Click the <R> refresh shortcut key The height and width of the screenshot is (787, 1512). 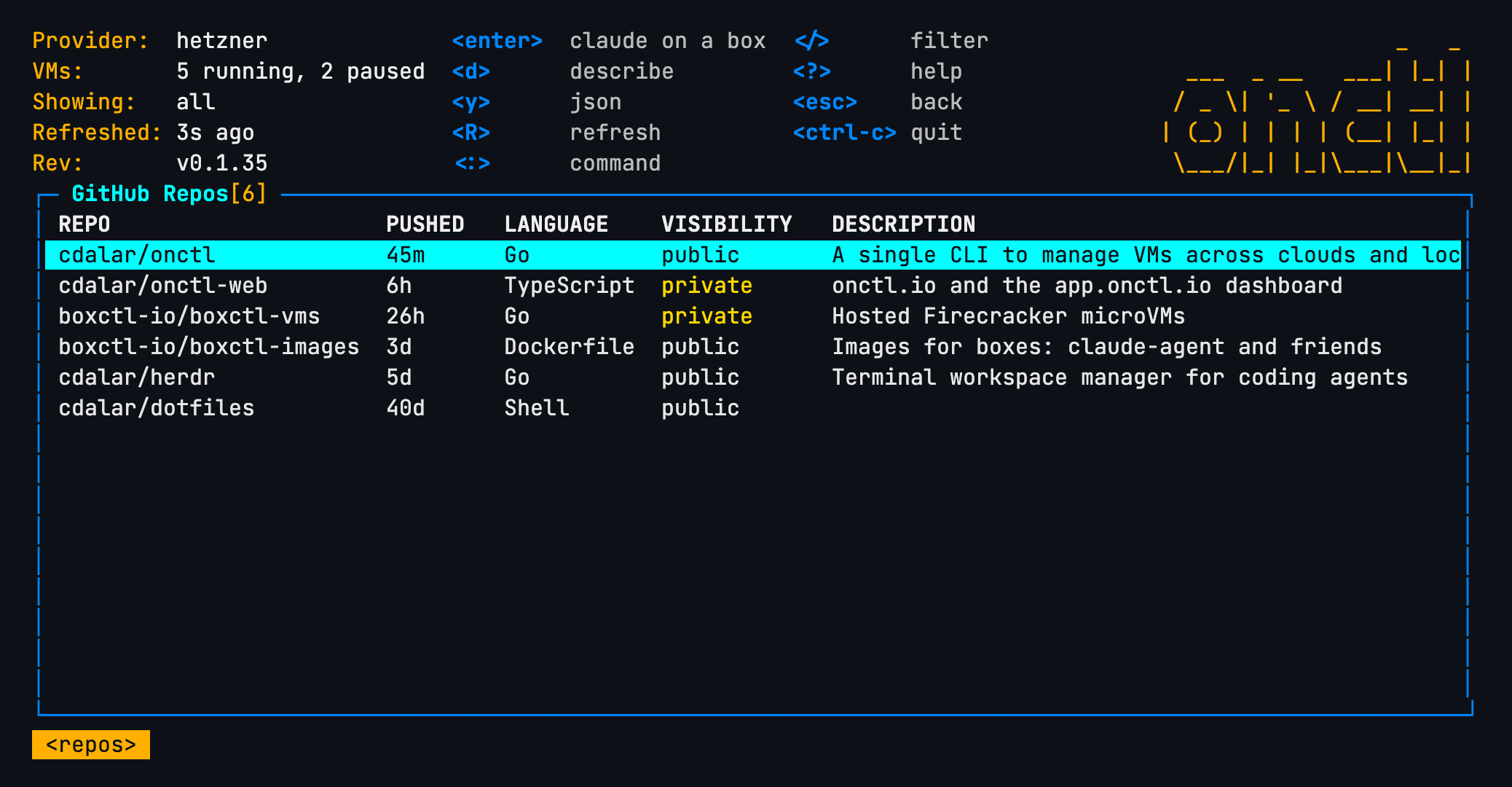coord(471,133)
